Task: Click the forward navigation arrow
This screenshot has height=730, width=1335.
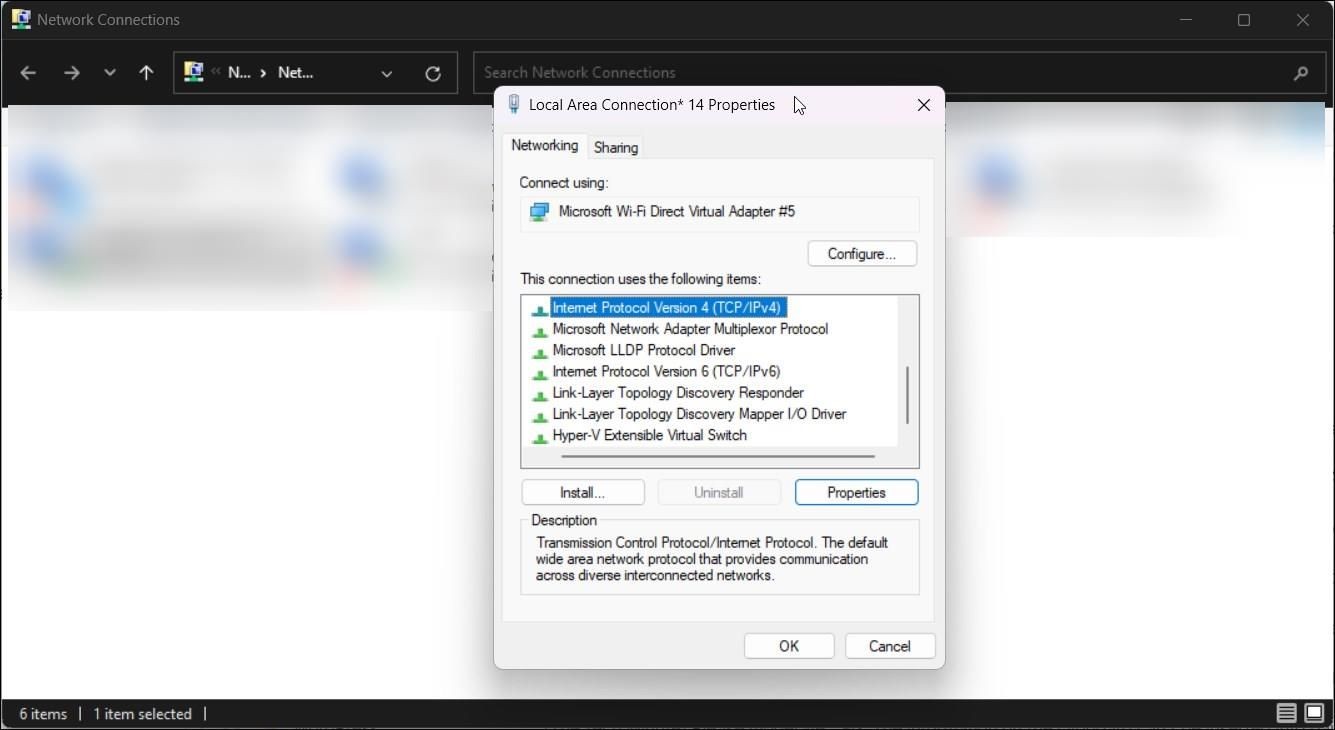Action: (71, 73)
